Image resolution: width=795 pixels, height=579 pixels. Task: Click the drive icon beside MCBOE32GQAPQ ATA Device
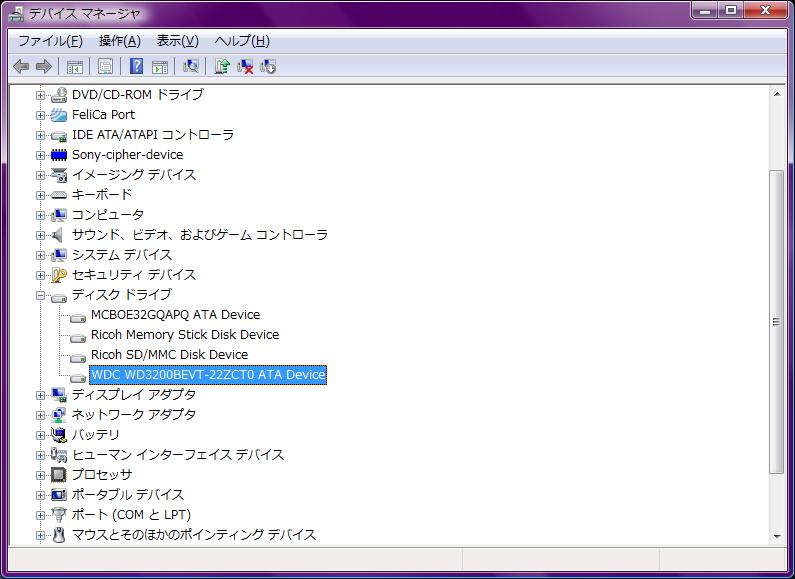click(78, 318)
